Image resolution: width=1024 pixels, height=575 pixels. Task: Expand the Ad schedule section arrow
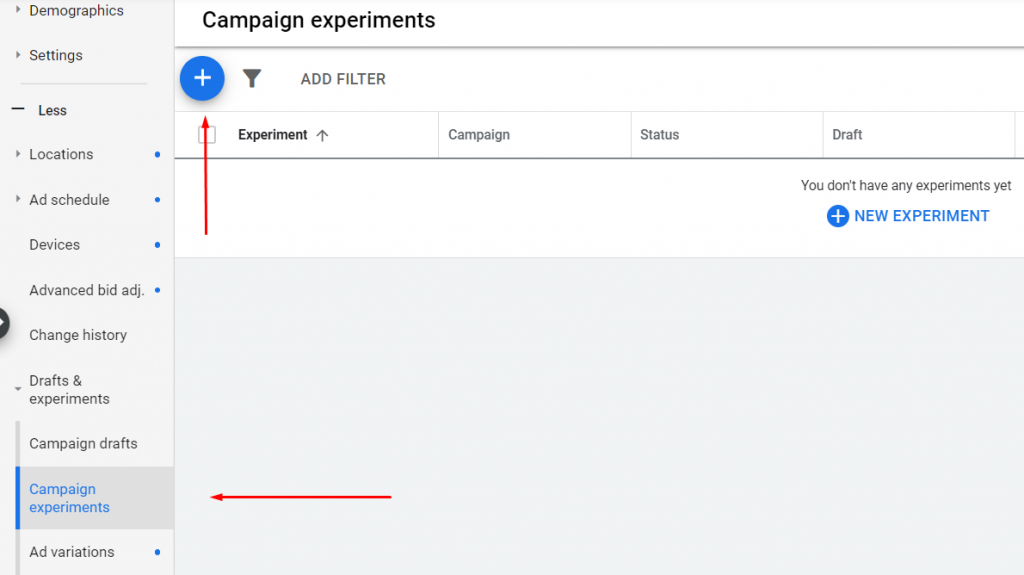(x=18, y=199)
